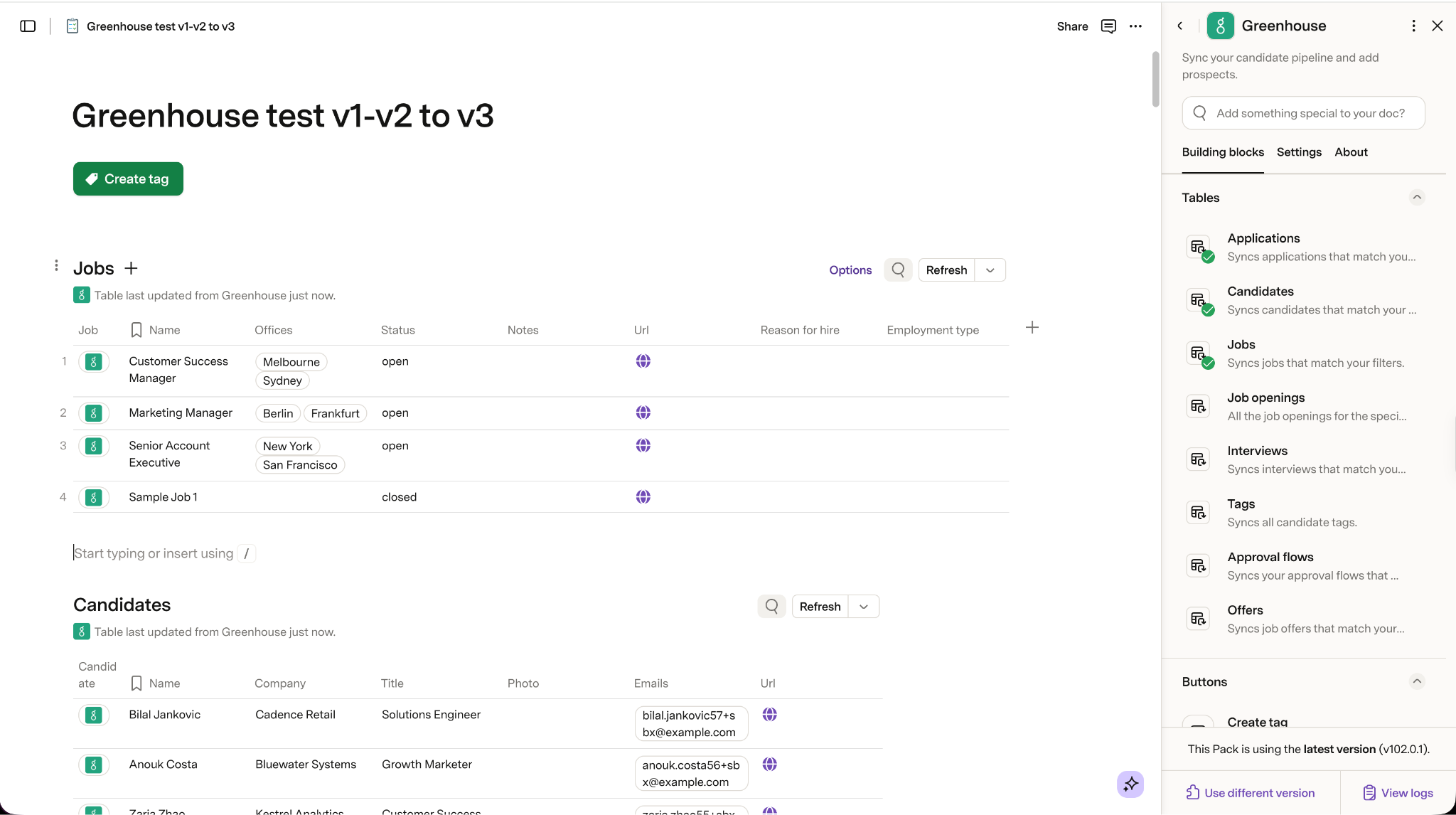Click the green Create tag button
This screenshot has width=1456, height=815.
pos(128,179)
